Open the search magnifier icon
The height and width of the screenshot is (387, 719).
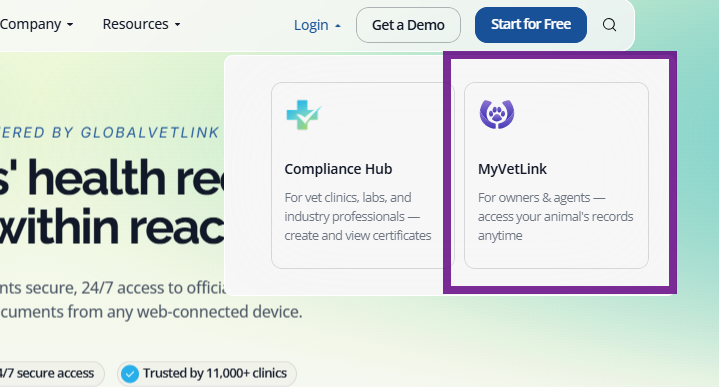coord(609,25)
